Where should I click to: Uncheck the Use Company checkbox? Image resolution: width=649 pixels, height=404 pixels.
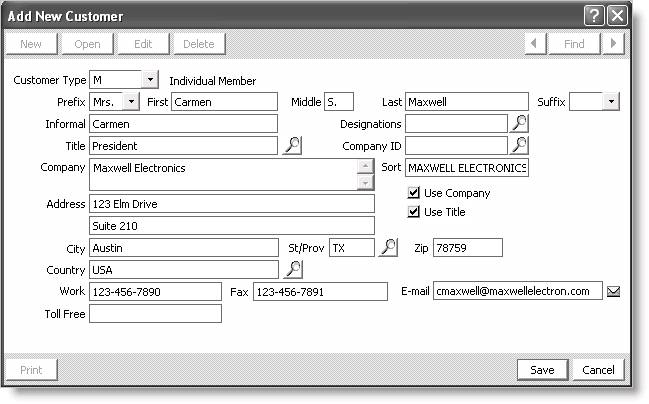tap(413, 192)
